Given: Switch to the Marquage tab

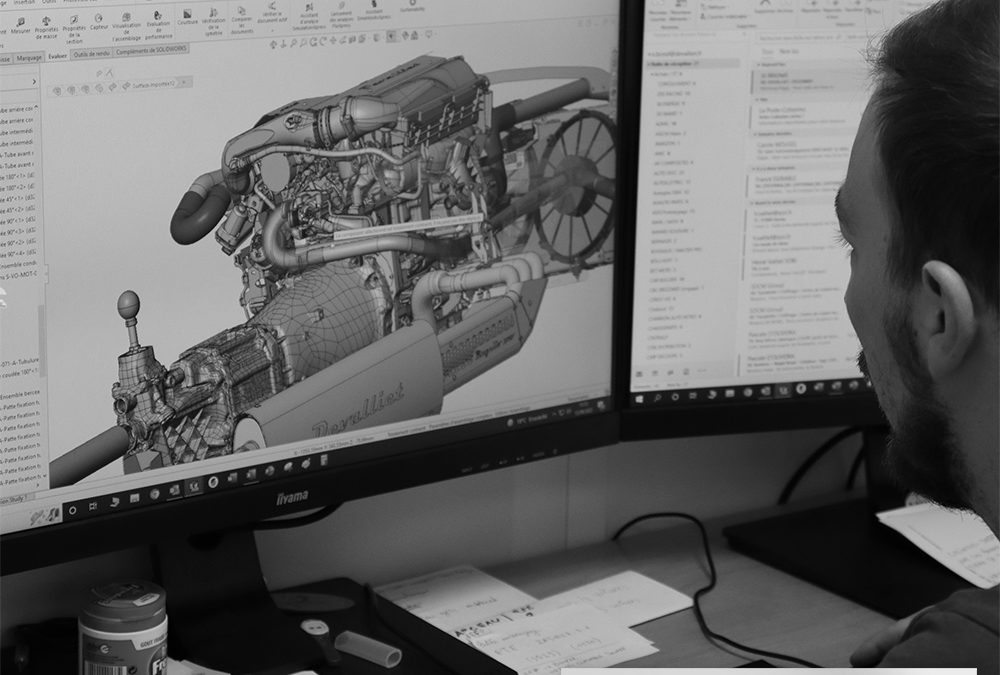Looking at the screenshot, I should tap(29, 57).
